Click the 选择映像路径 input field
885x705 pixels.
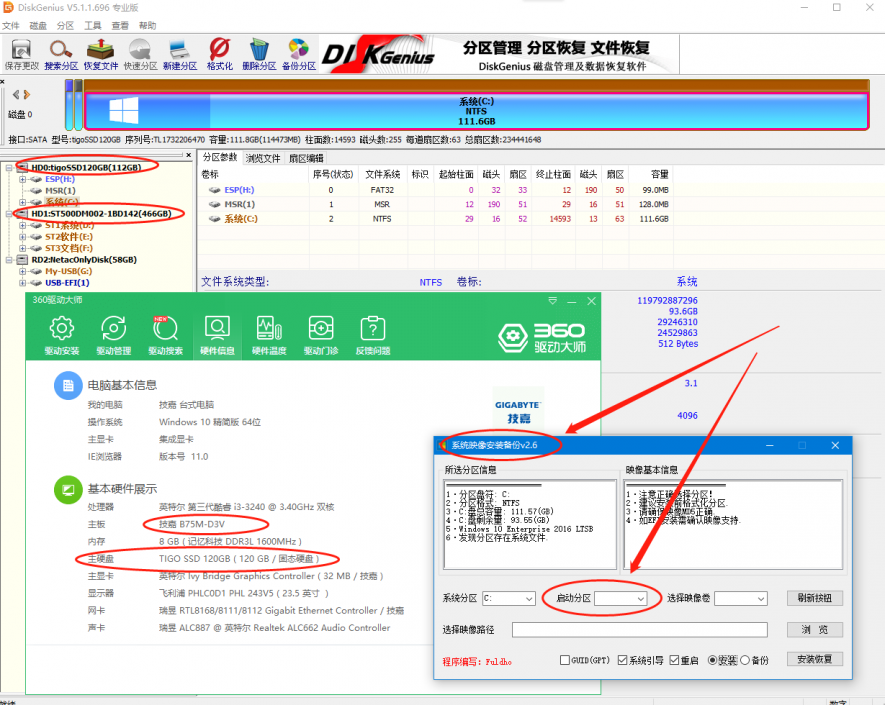pyautogui.click(x=639, y=629)
